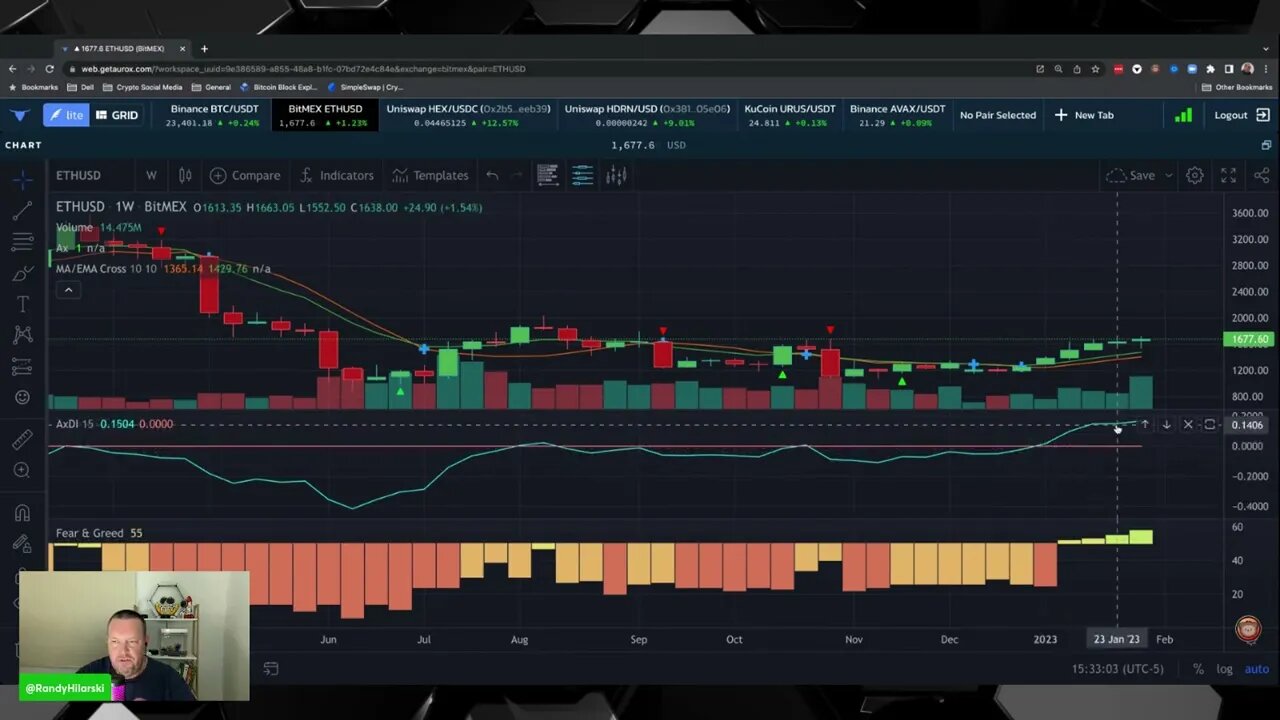Toggle magnet mode in drawing toolbar
Image resolution: width=1280 pixels, height=720 pixels.
(22, 513)
